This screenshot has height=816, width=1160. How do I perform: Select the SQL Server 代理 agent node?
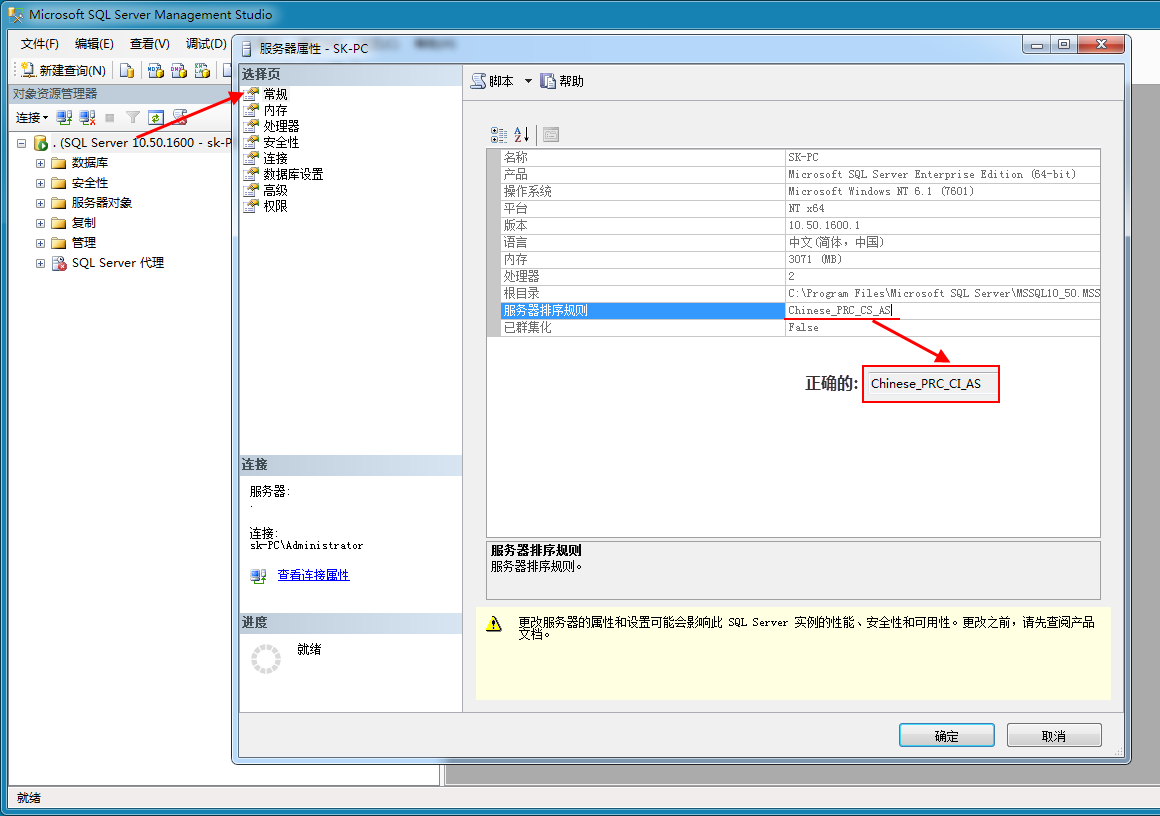[x=118, y=263]
